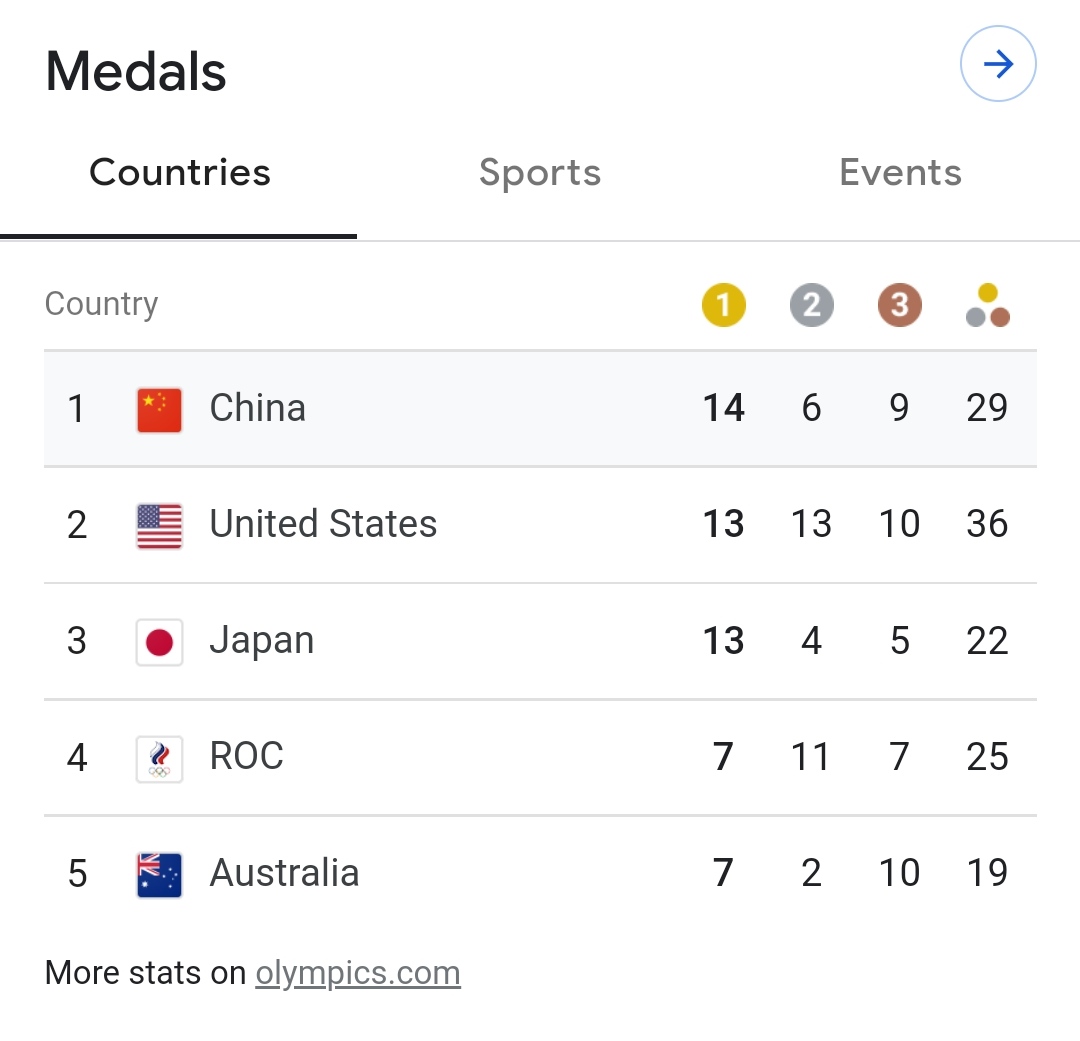Click the total medals column icon
The width and height of the screenshot is (1080, 1041).
click(x=988, y=306)
